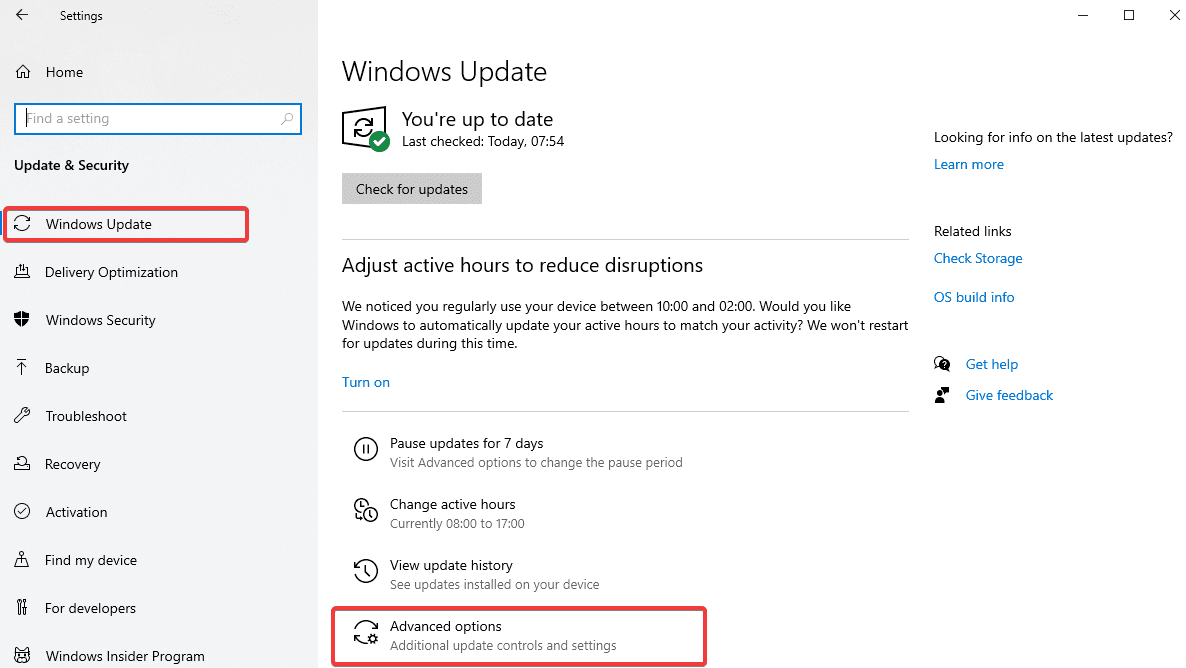Open Windows Insider Program settings

(x=125, y=655)
